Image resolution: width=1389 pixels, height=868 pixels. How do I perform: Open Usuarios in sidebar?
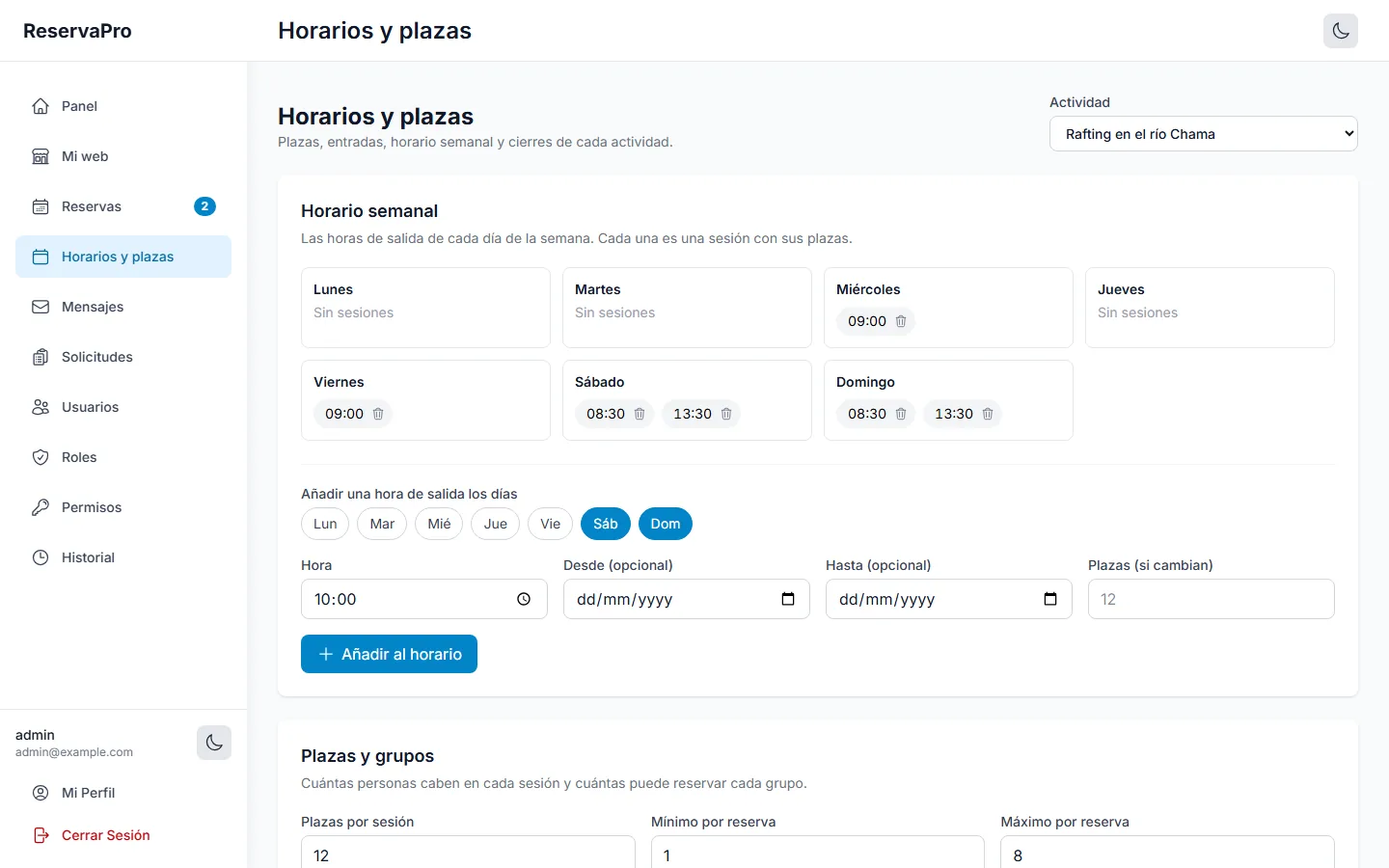(123, 407)
